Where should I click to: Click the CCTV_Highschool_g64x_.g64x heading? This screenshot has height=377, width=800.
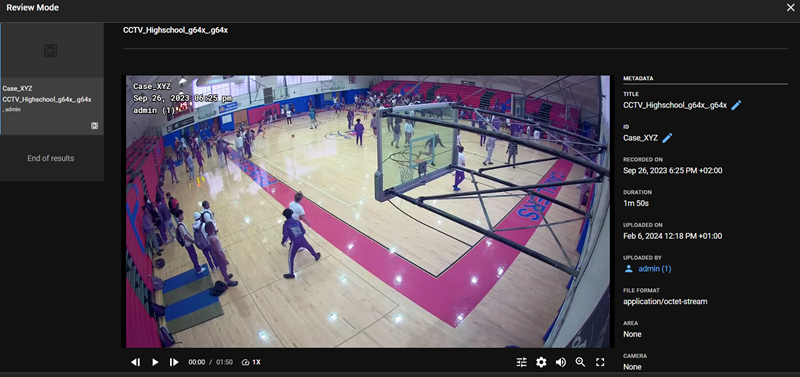175,30
